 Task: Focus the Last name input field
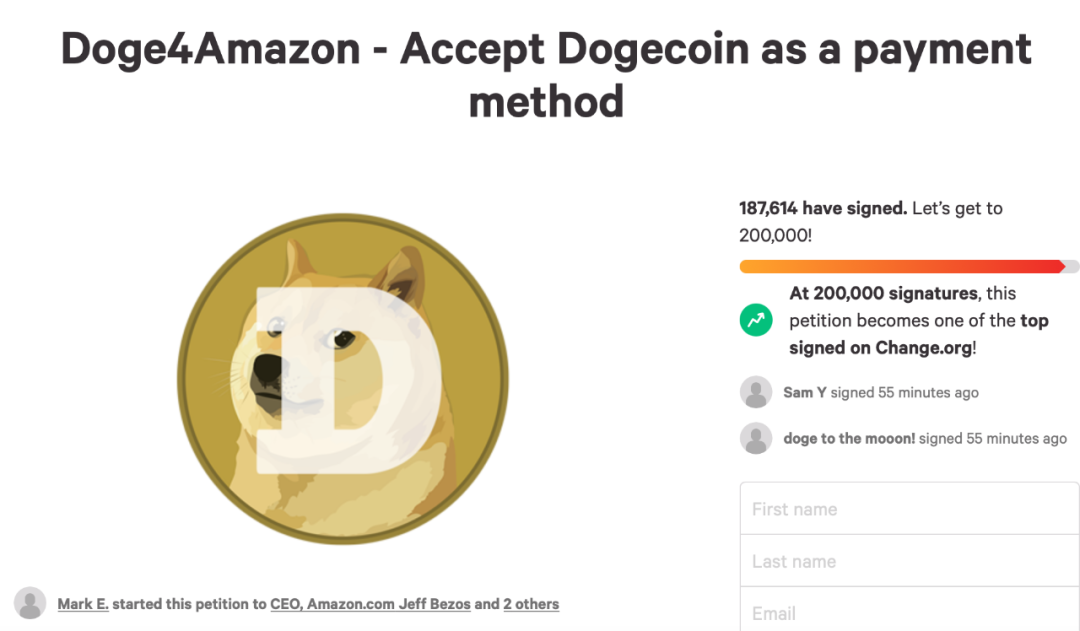(x=909, y=561)
